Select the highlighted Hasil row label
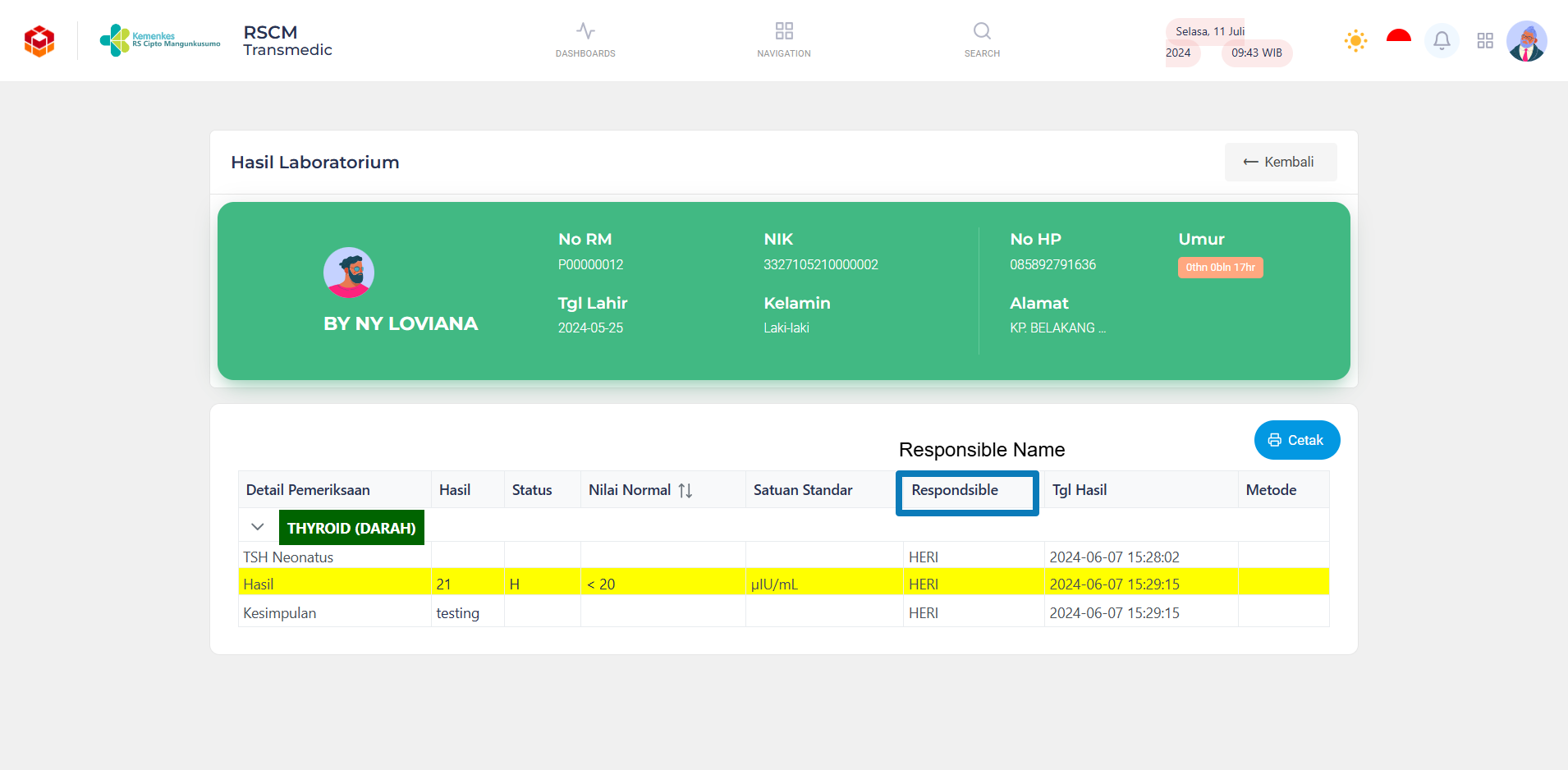The image size is (1568, 770). (x=259, y=584)
